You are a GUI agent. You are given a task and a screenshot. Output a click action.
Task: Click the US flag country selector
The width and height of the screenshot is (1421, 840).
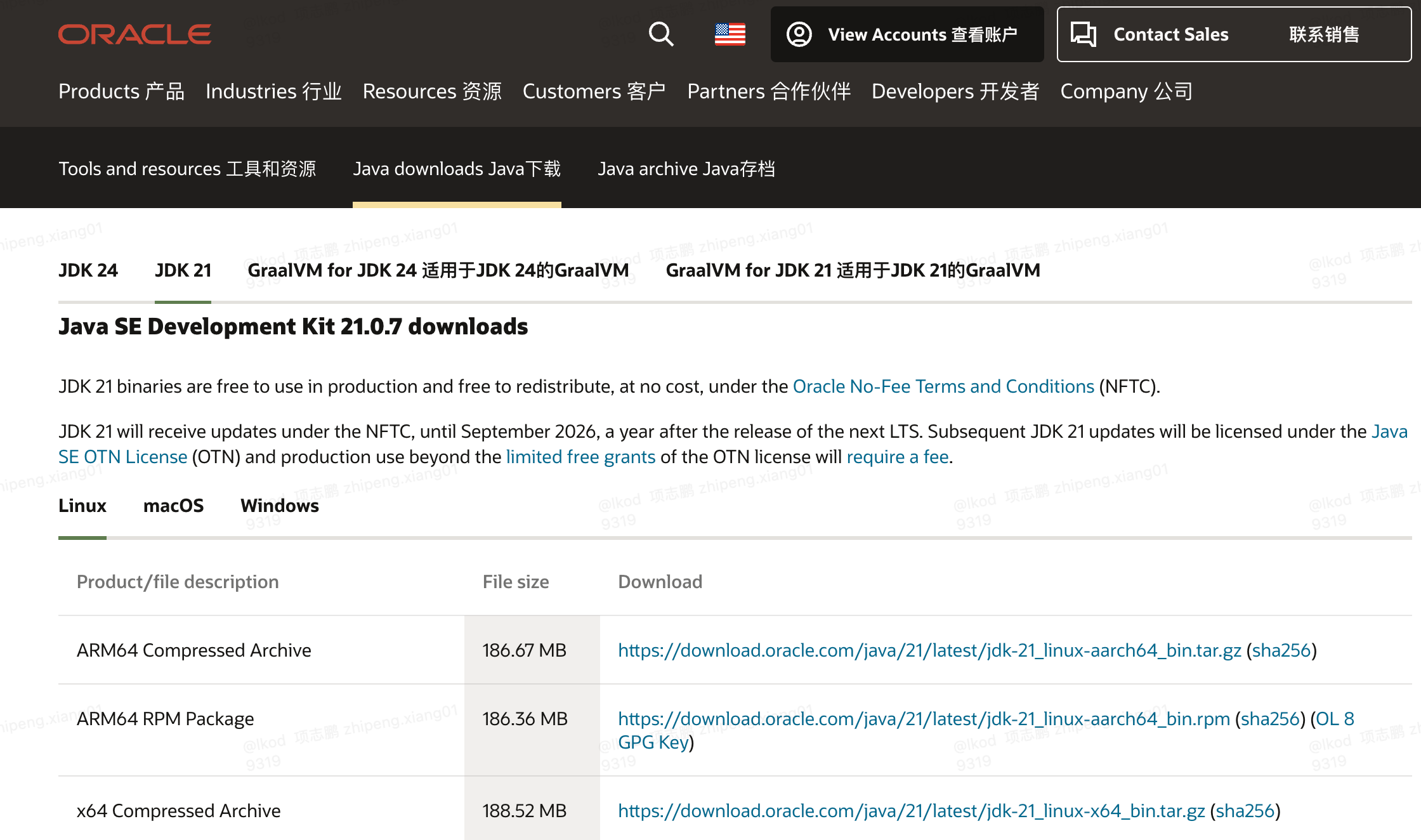[730, 34]
